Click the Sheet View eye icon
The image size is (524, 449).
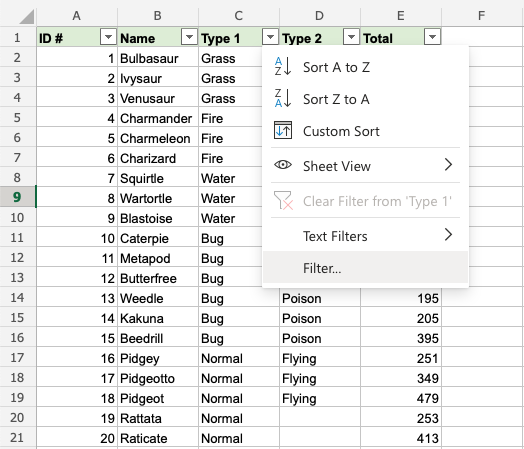coord(283,165)
